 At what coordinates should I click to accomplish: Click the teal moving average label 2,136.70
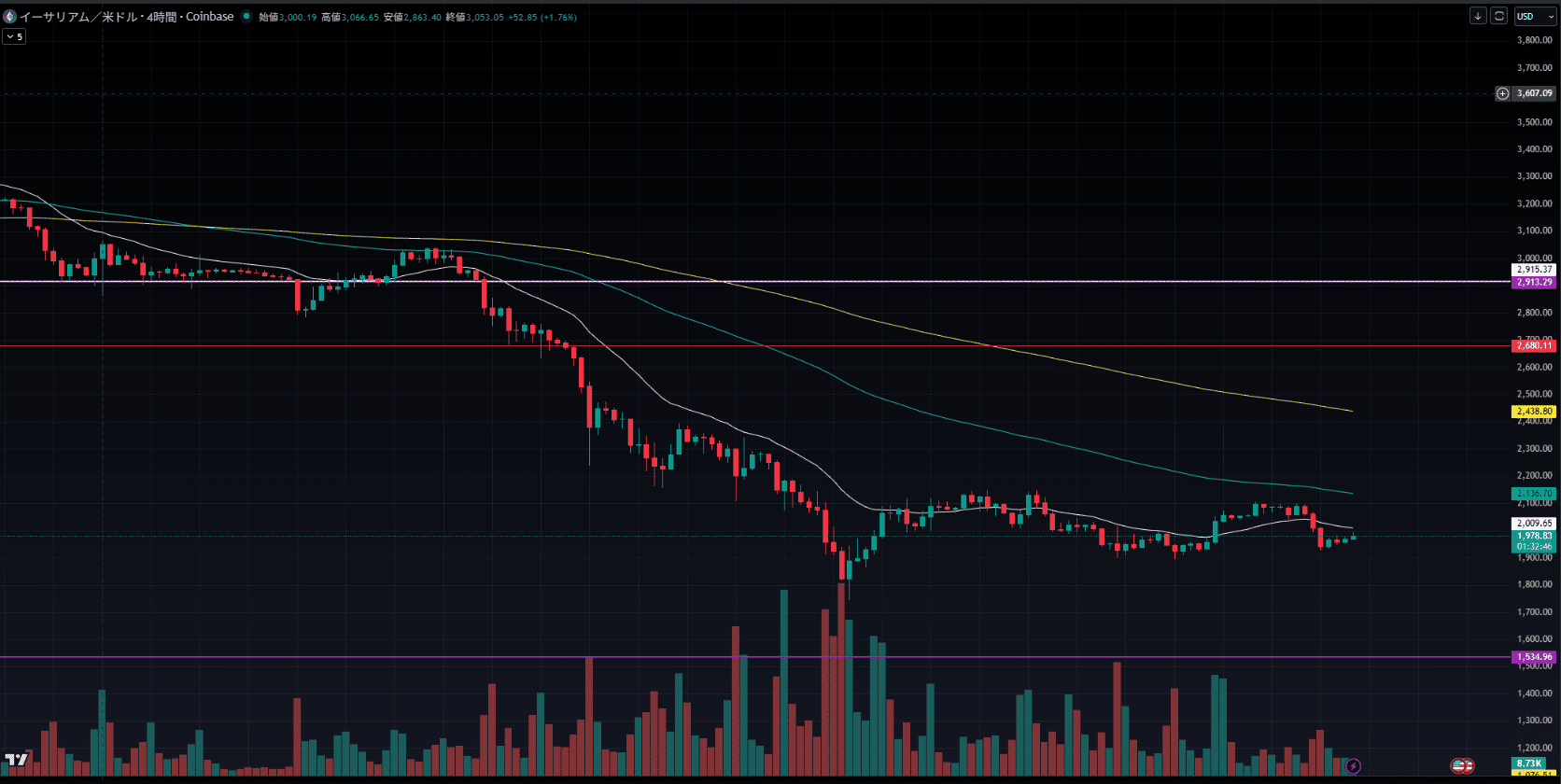click(1534, 493)
